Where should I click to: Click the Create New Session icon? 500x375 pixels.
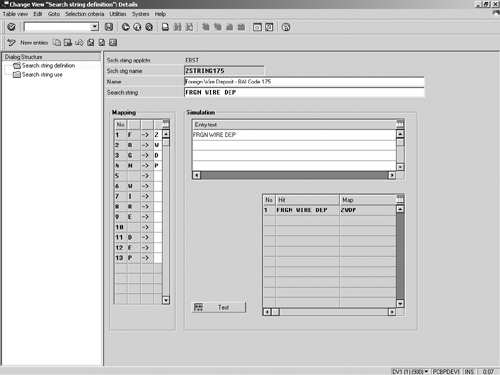(257, 27)
